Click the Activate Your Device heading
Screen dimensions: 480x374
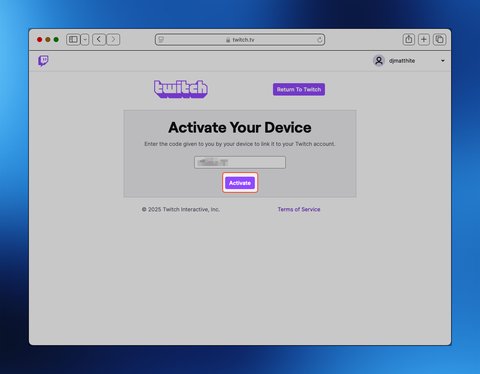click(240, 127)
